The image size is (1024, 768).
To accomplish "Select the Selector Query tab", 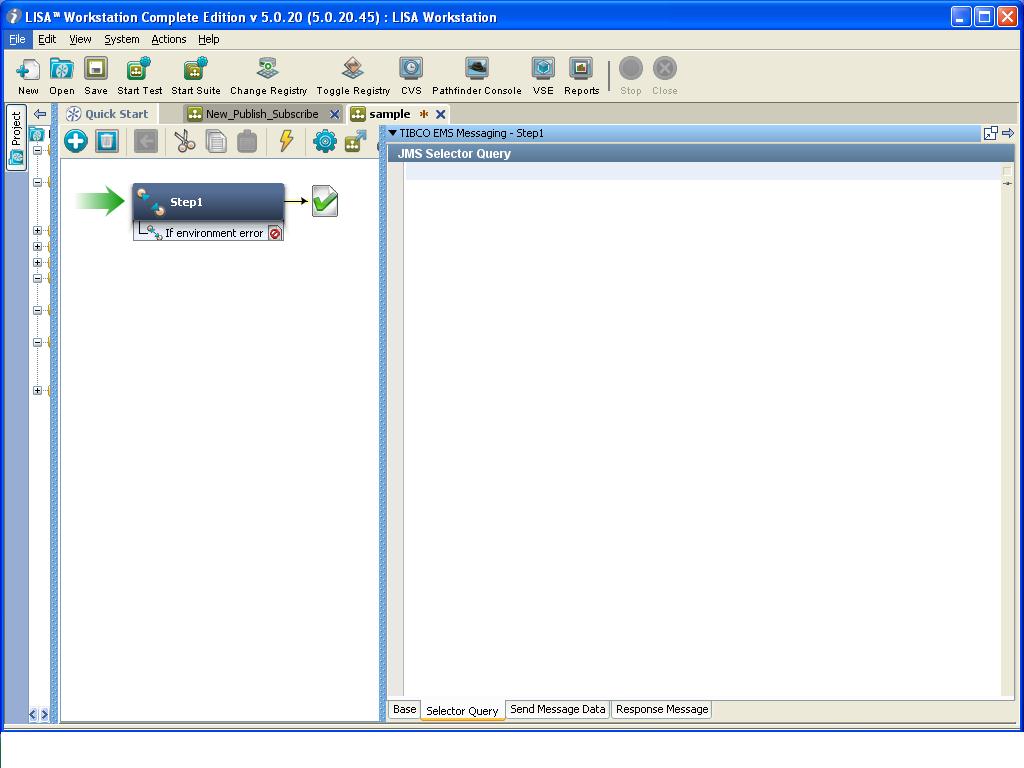I will coord(462,711).
